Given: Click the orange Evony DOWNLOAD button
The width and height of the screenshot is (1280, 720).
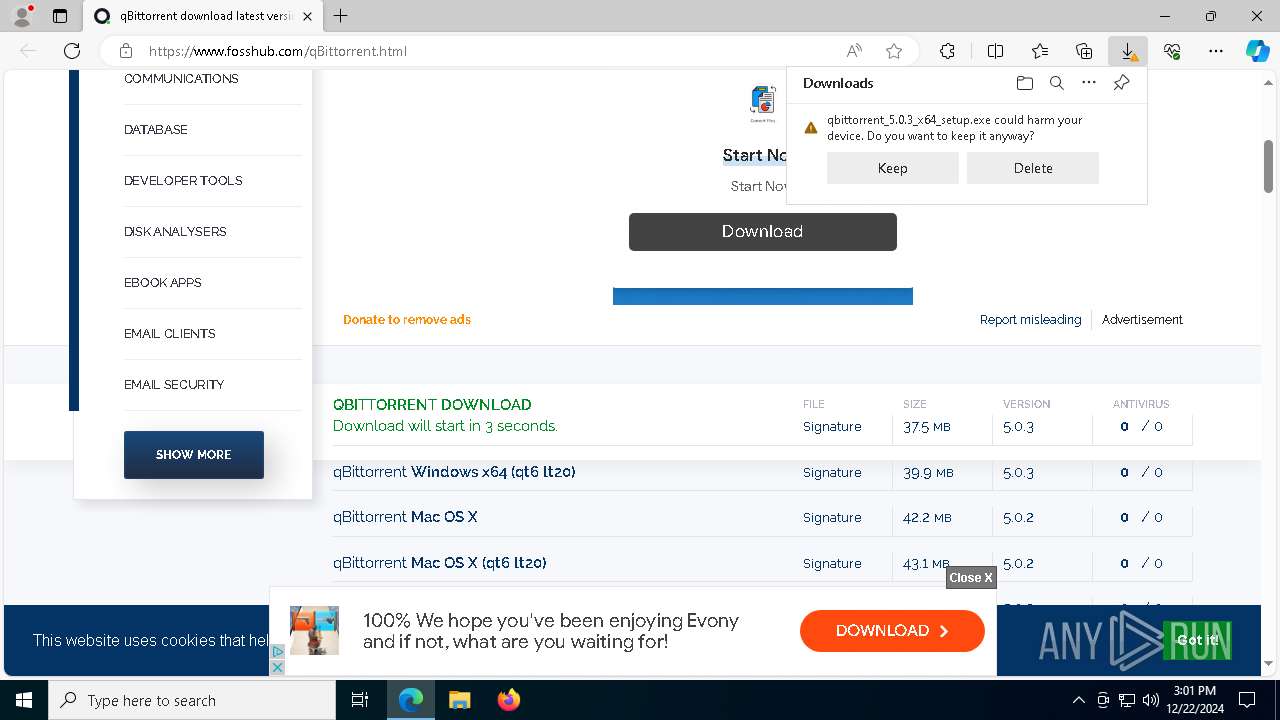Looking at the screenshot, I should [892, 631].
